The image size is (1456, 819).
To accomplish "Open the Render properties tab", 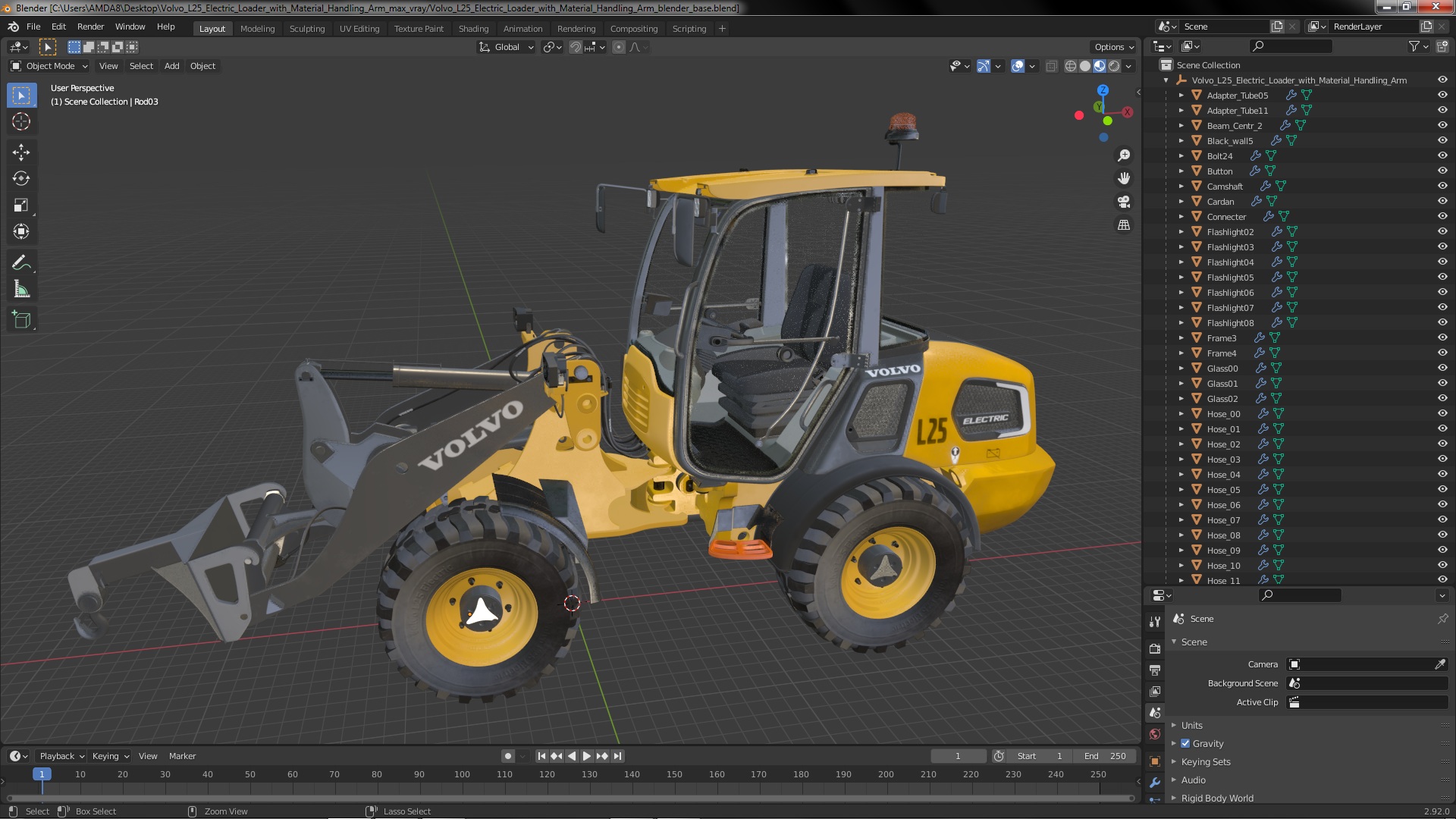I will 1155,649.
